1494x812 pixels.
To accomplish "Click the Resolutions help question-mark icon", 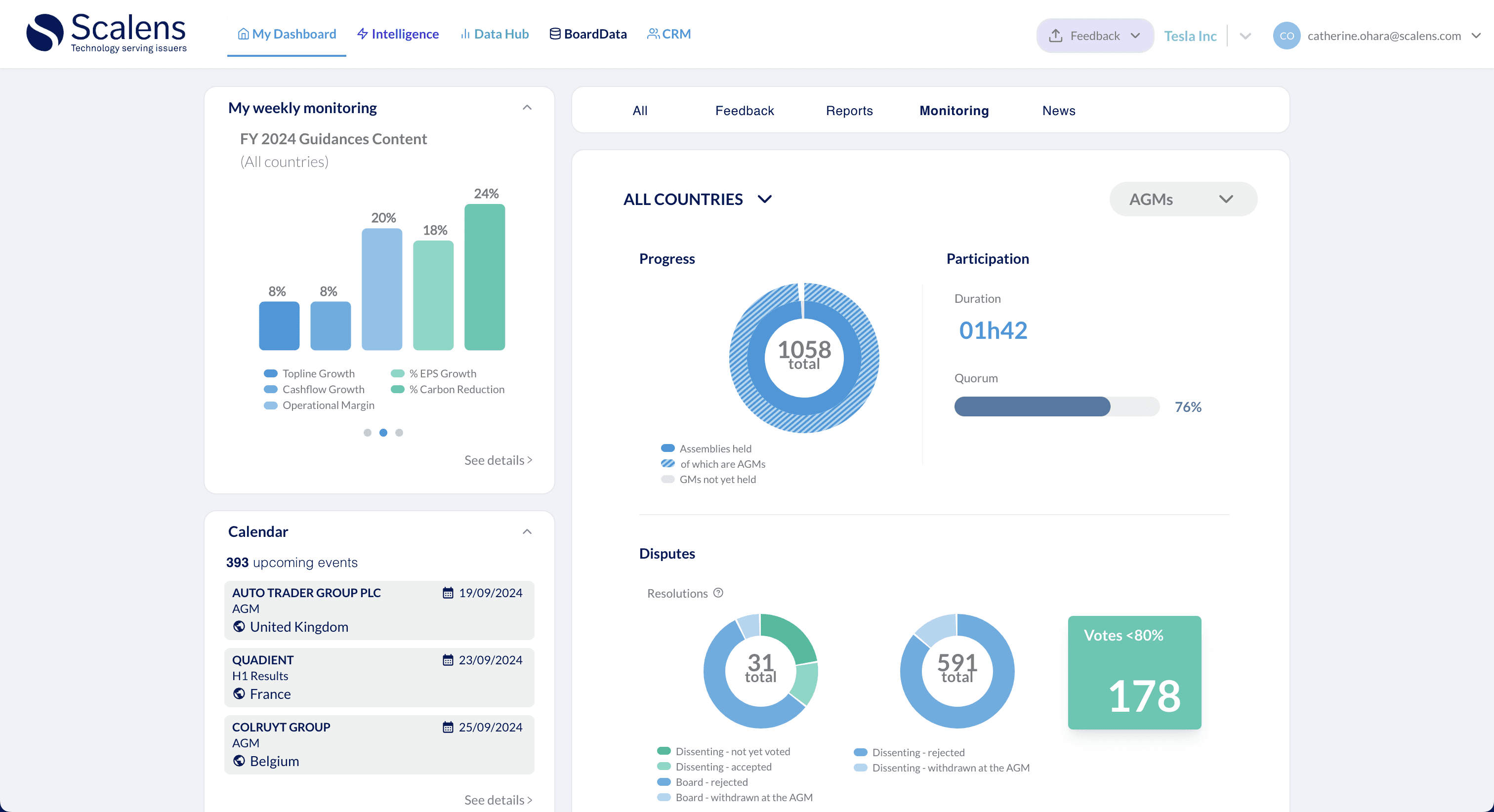I will [718, 593].
